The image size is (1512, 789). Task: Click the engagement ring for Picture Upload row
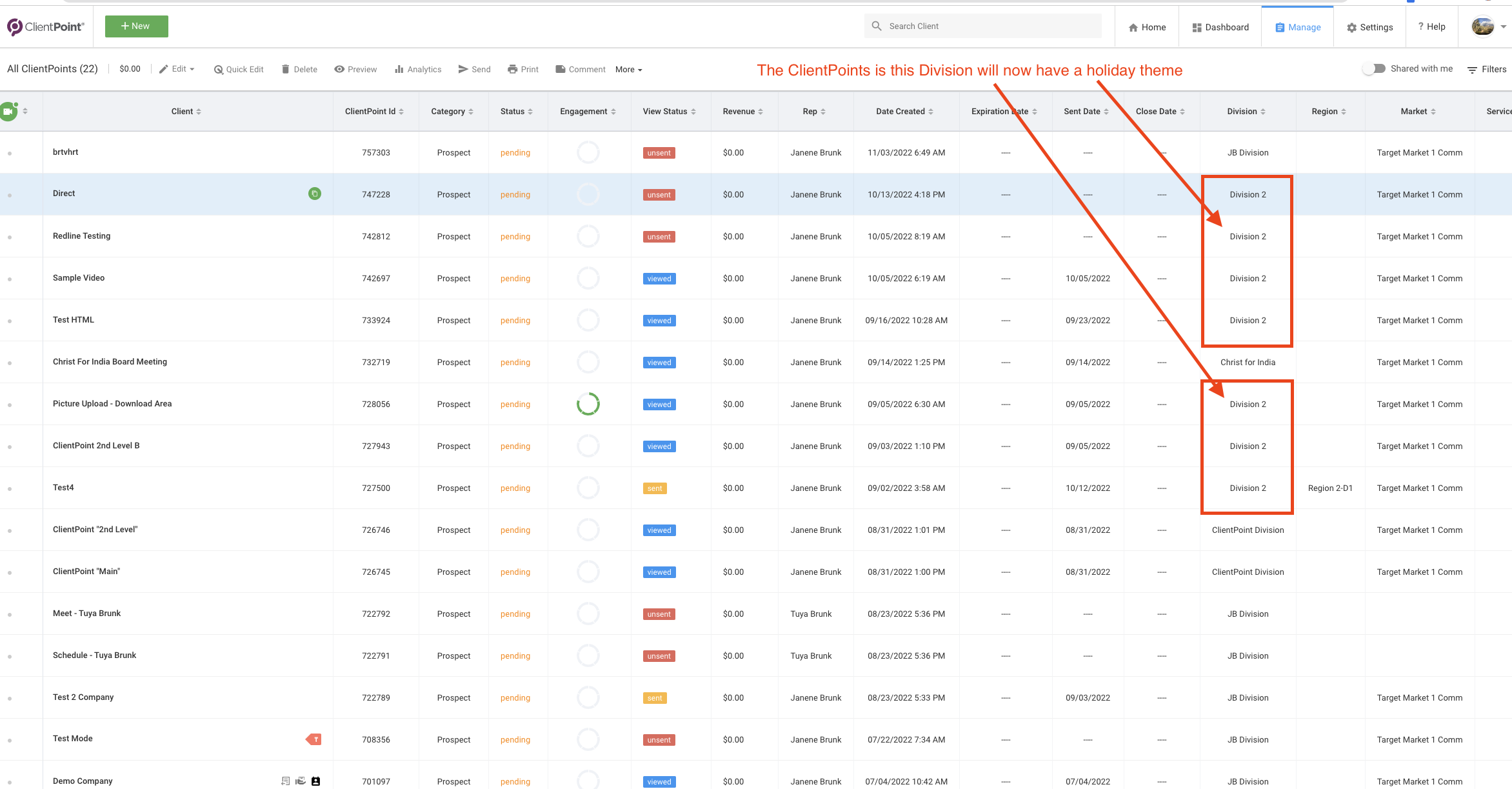[588, 404]
